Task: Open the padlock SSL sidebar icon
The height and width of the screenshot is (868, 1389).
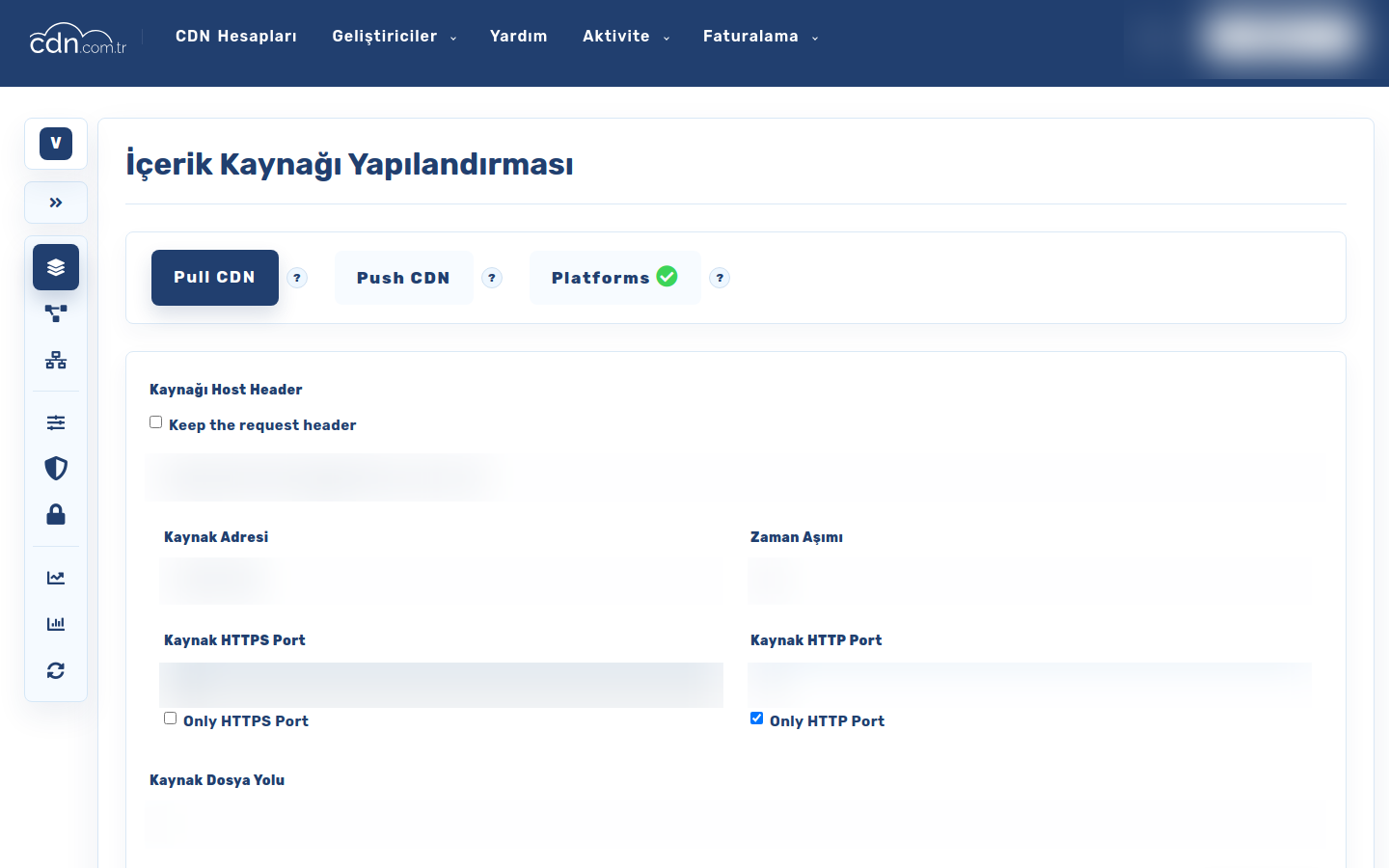Action: click(x=56, y=514)
